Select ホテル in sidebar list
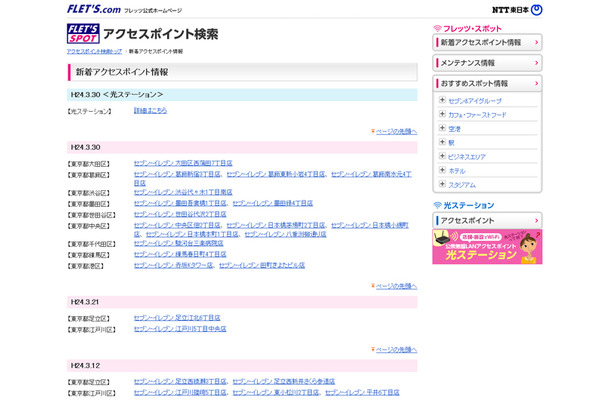 click(x=457, y=171)
